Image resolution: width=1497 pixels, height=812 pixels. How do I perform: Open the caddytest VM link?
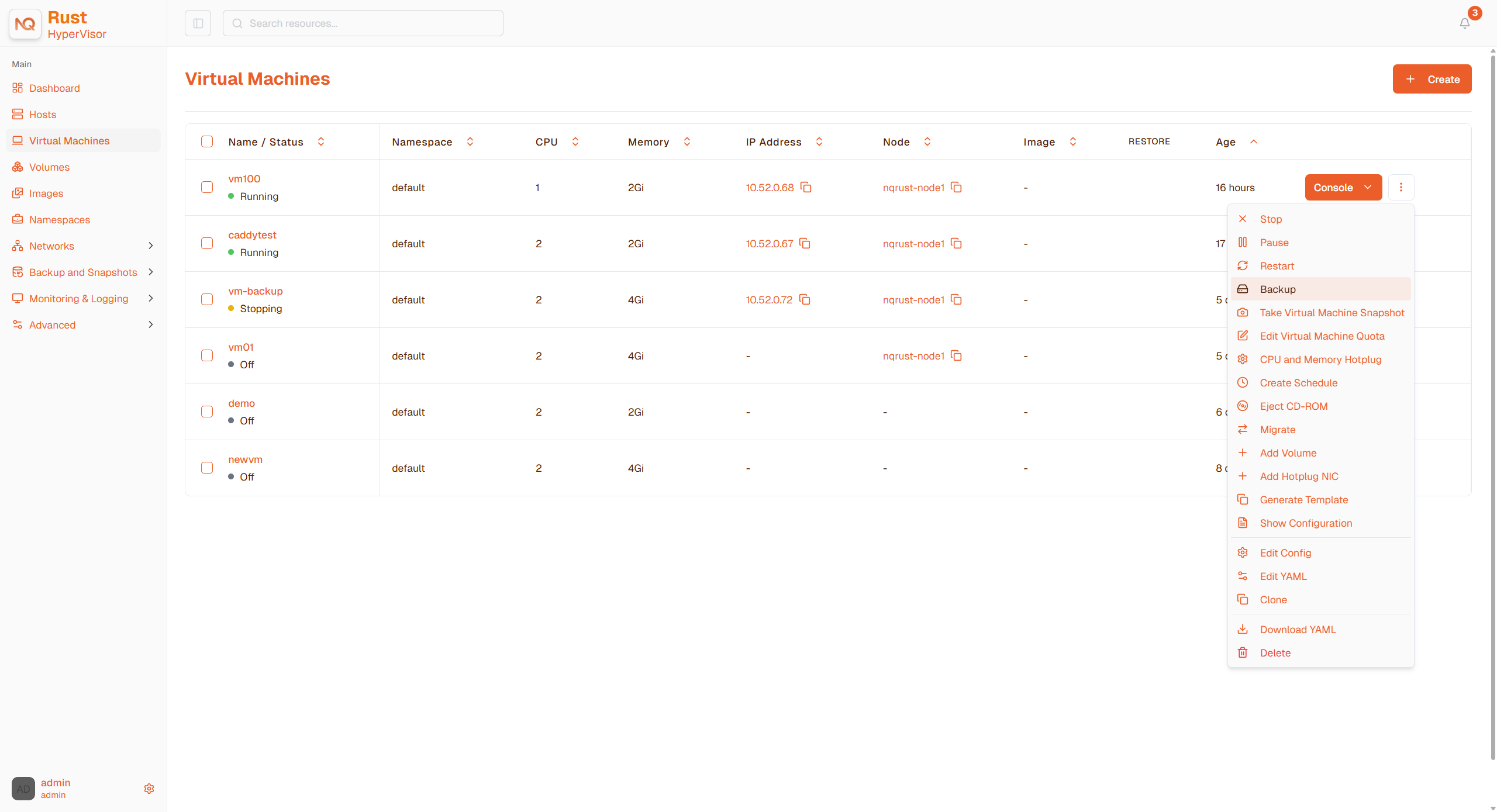[x=252, y=235]
